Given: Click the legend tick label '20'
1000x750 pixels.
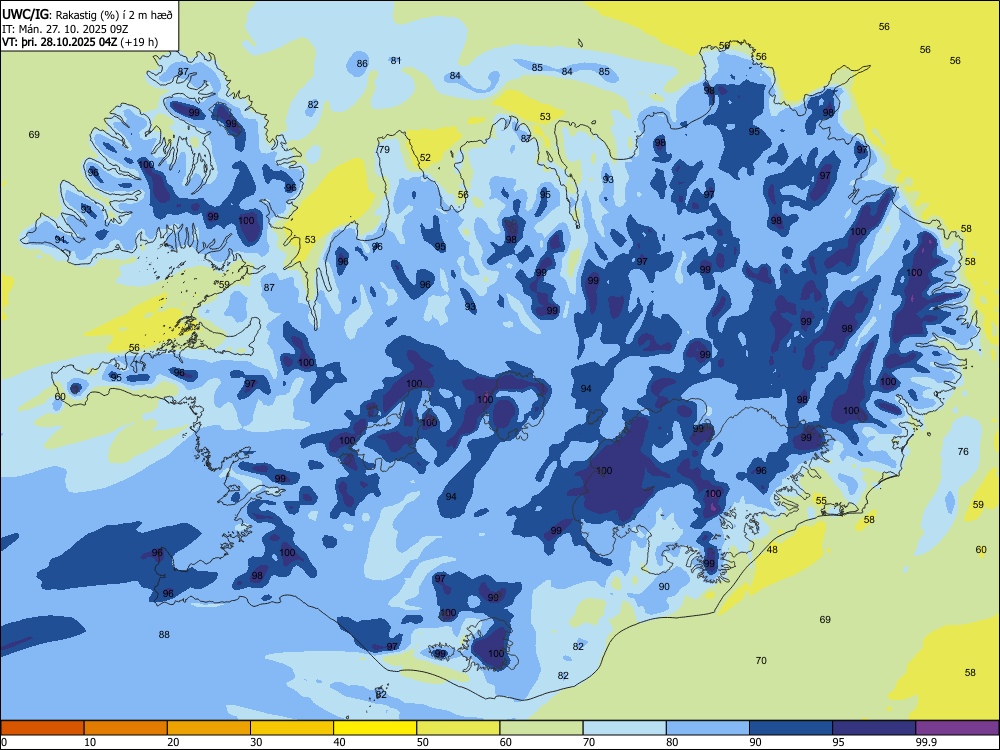Looking at the screenshot, I should pos(173,742).
